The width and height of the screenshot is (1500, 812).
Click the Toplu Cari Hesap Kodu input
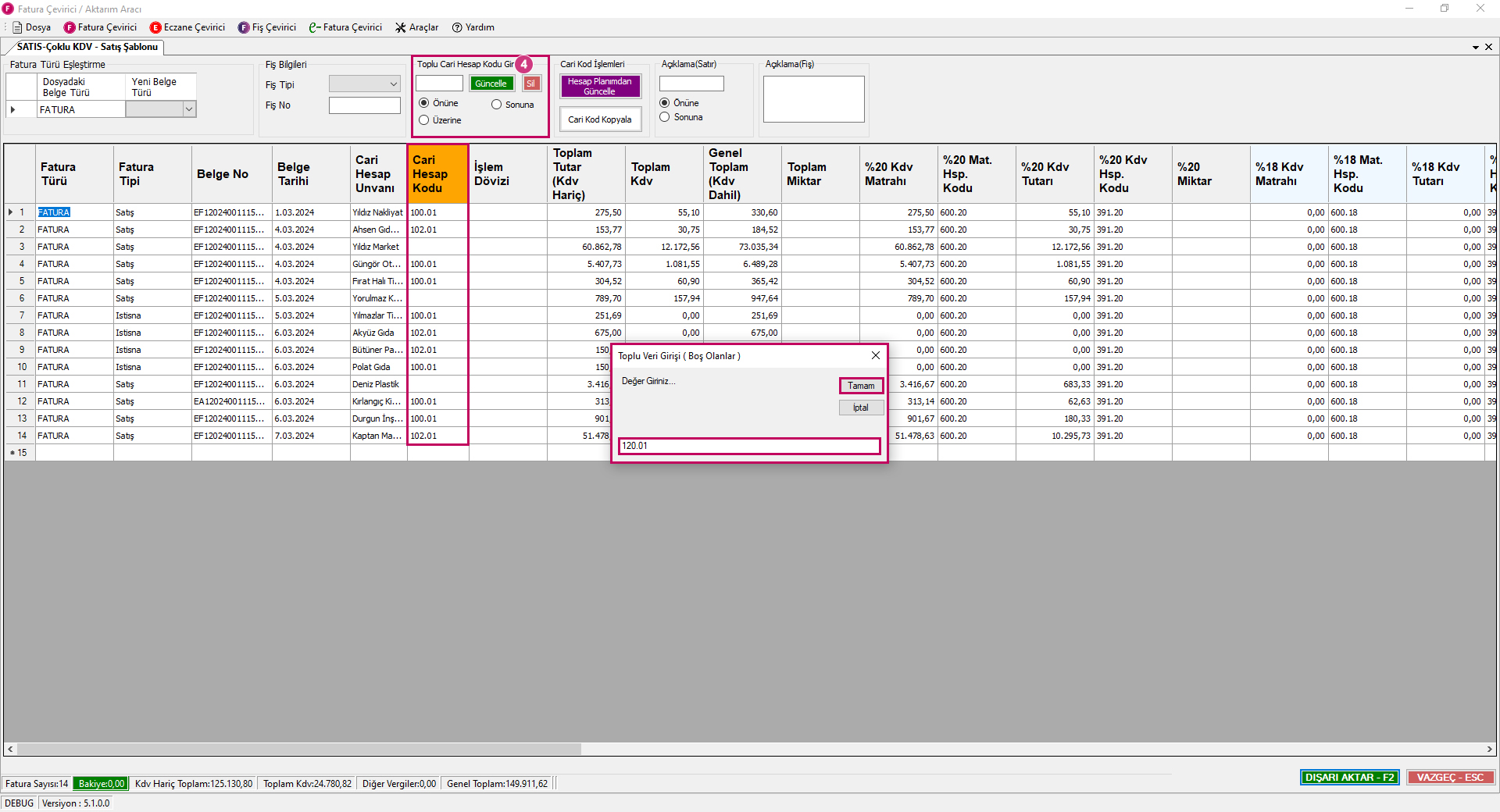click(439, 84)
